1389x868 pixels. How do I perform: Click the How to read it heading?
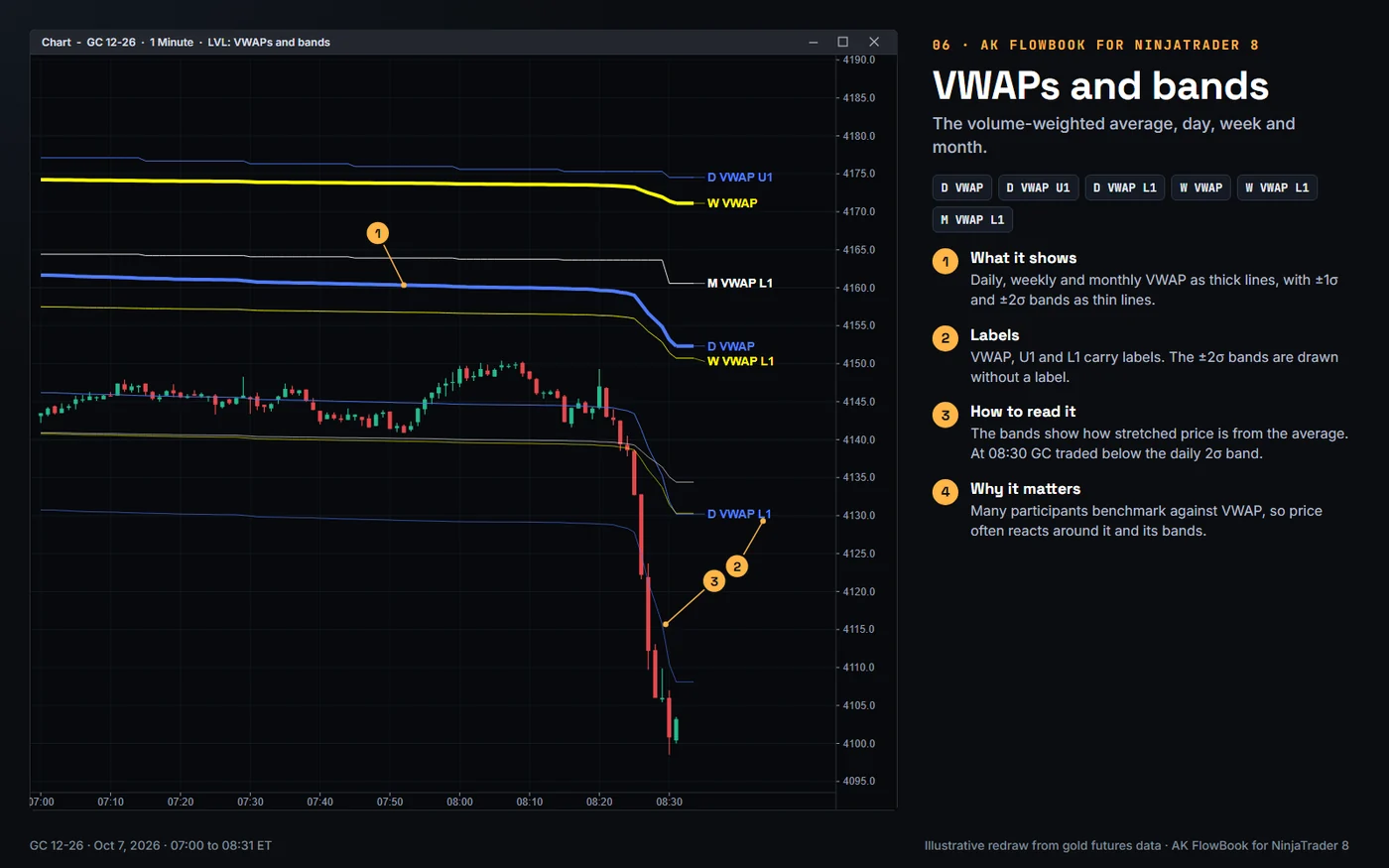tap(1023, 412)
